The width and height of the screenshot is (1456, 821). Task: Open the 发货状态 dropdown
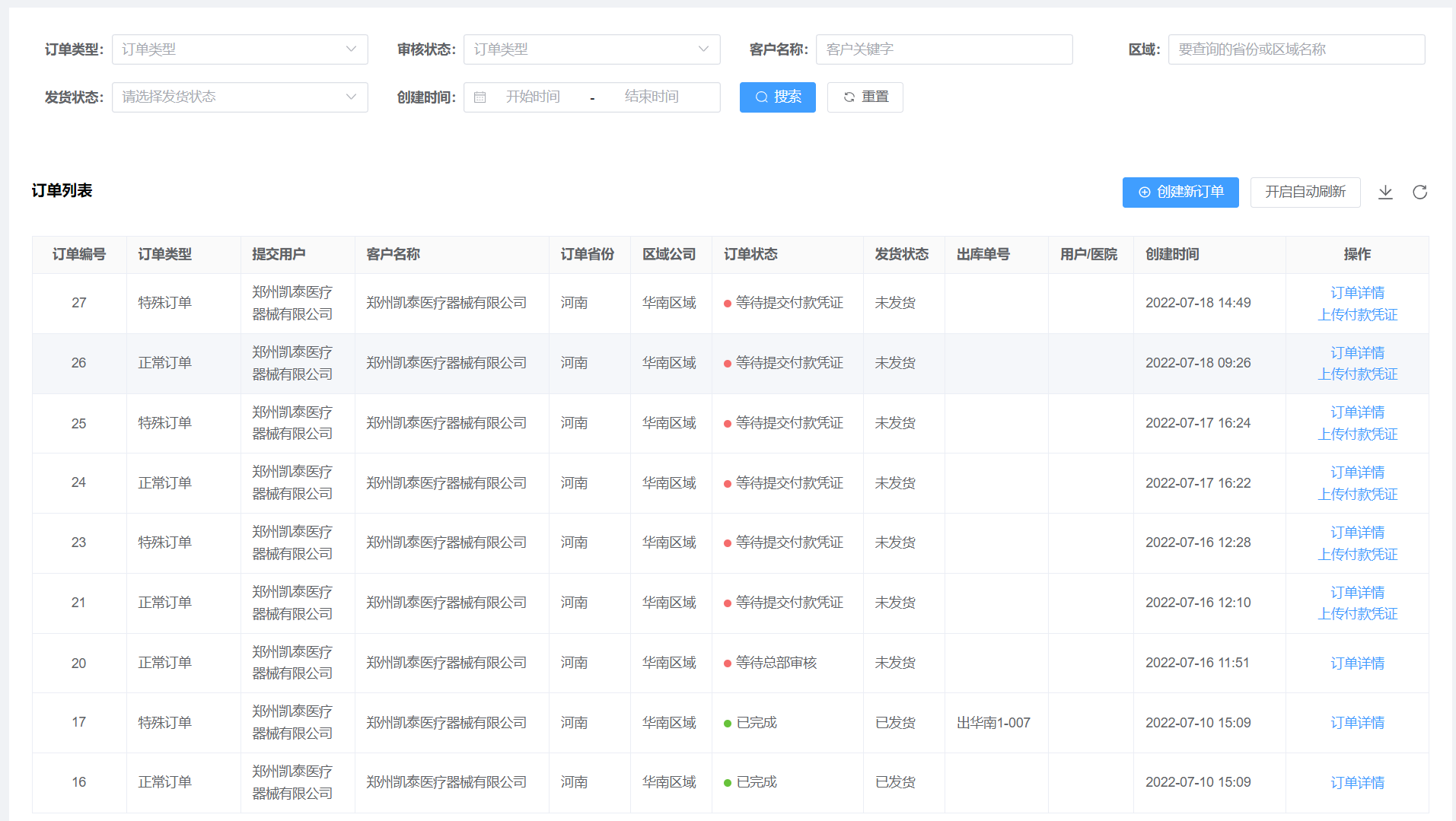(x=240, y=97)
